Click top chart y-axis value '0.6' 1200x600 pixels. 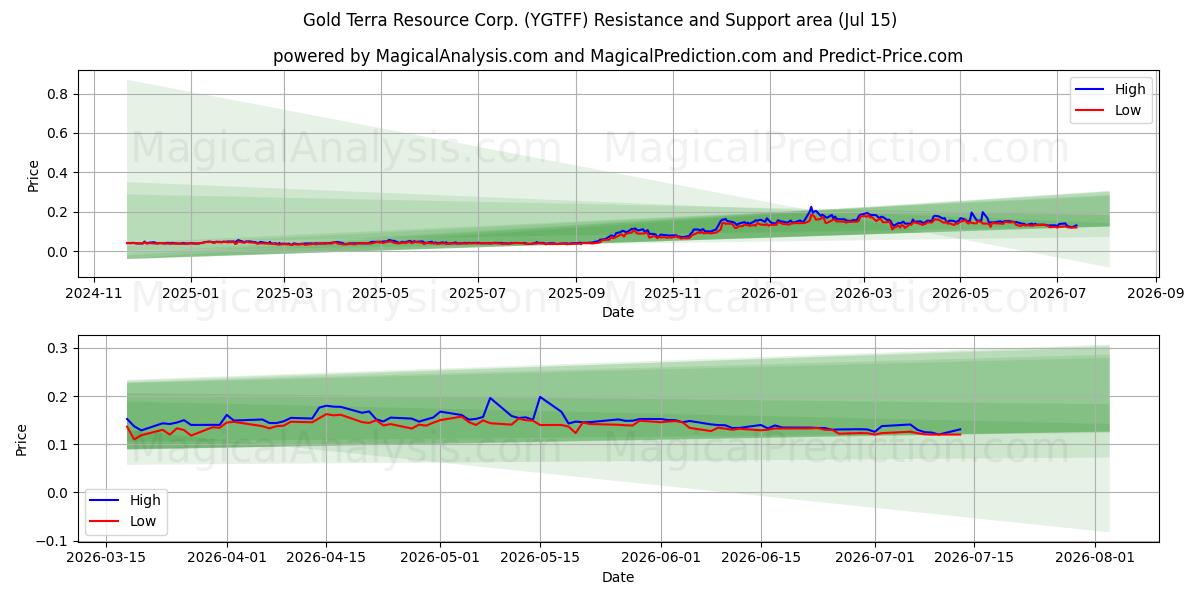(x=59, y=133)
